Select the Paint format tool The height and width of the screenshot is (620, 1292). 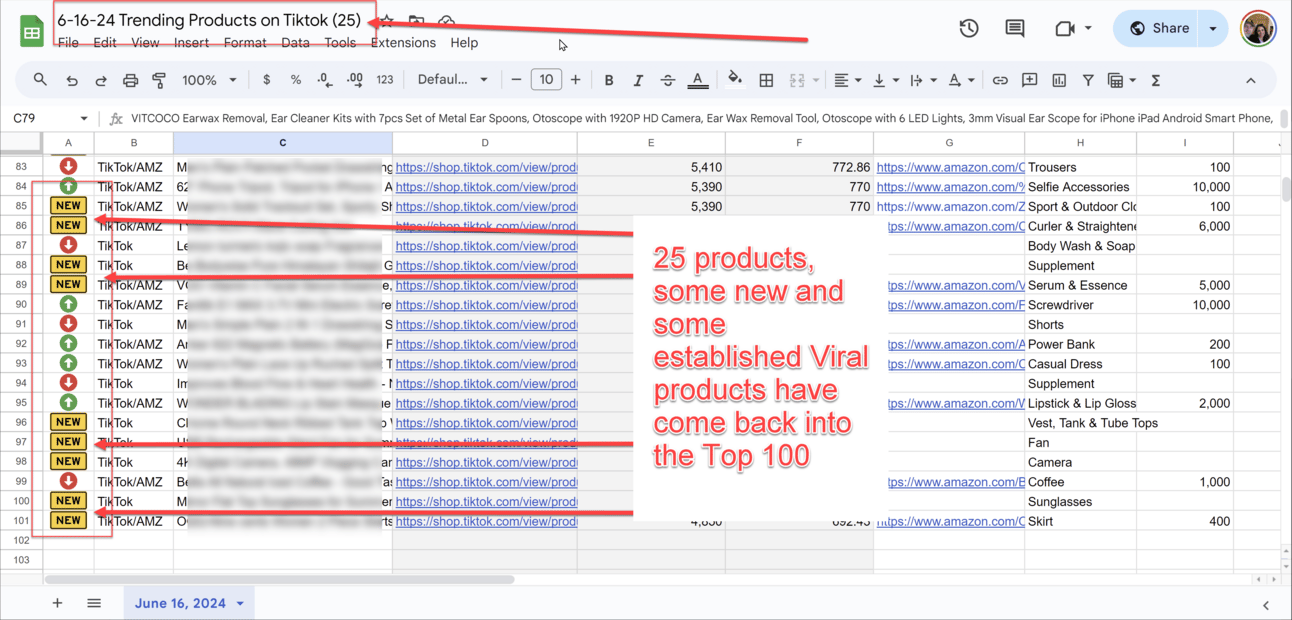(159, 80)
